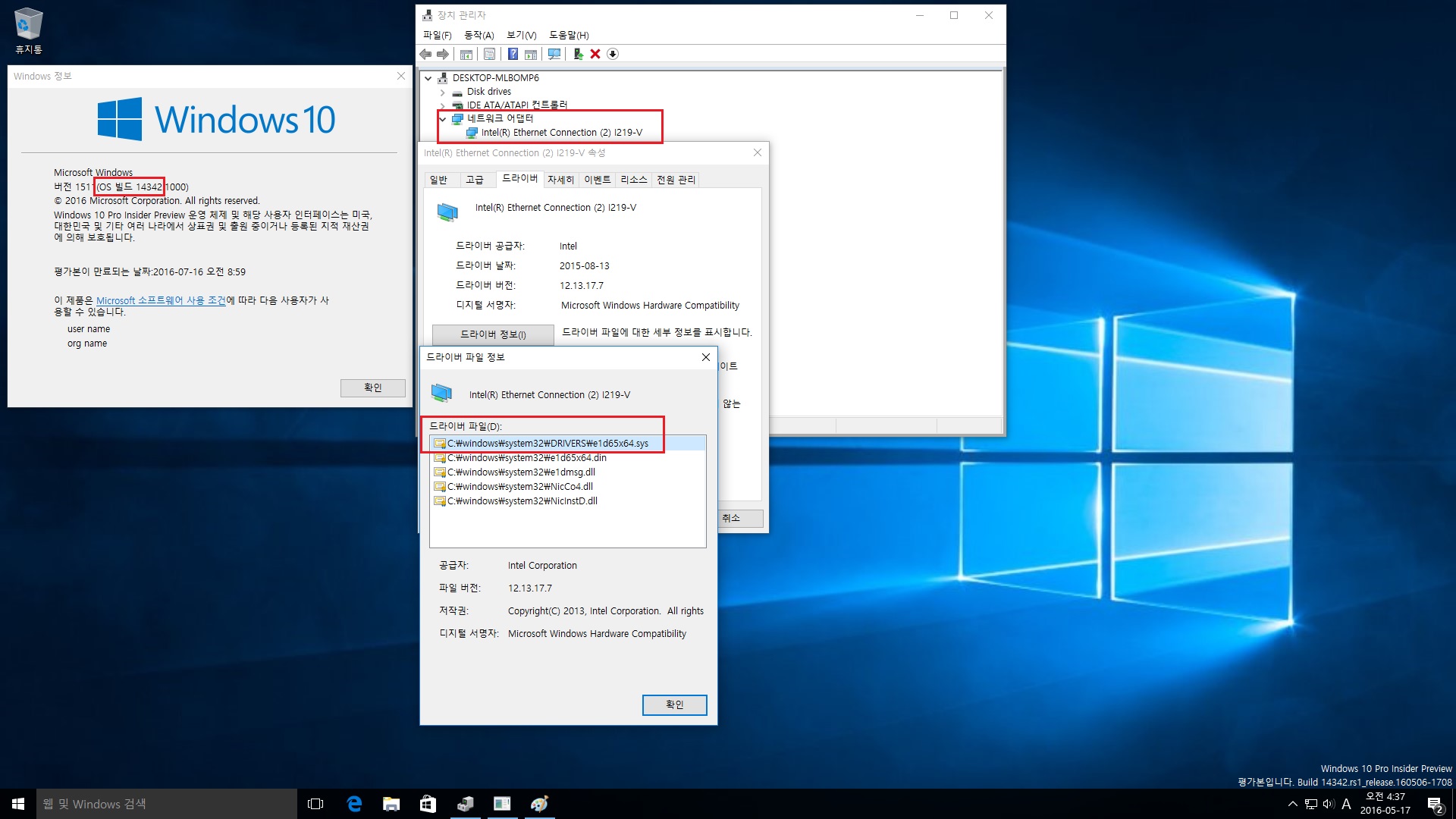Select e1dmsg.dll in the driver file list
The height and width of the screenshot is (819, 1456).
tap(567, 472)
